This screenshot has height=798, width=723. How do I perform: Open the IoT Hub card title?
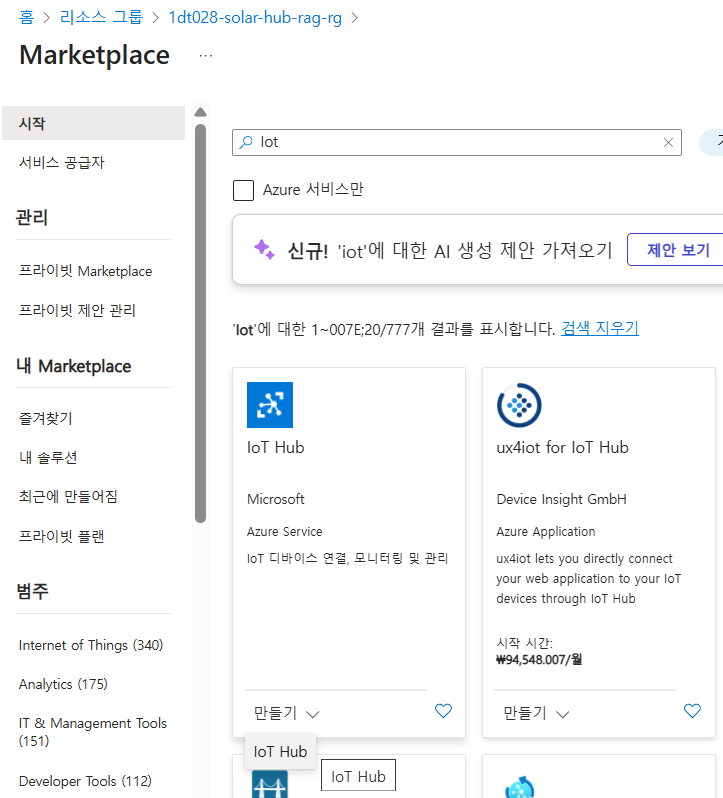(276, 447)
